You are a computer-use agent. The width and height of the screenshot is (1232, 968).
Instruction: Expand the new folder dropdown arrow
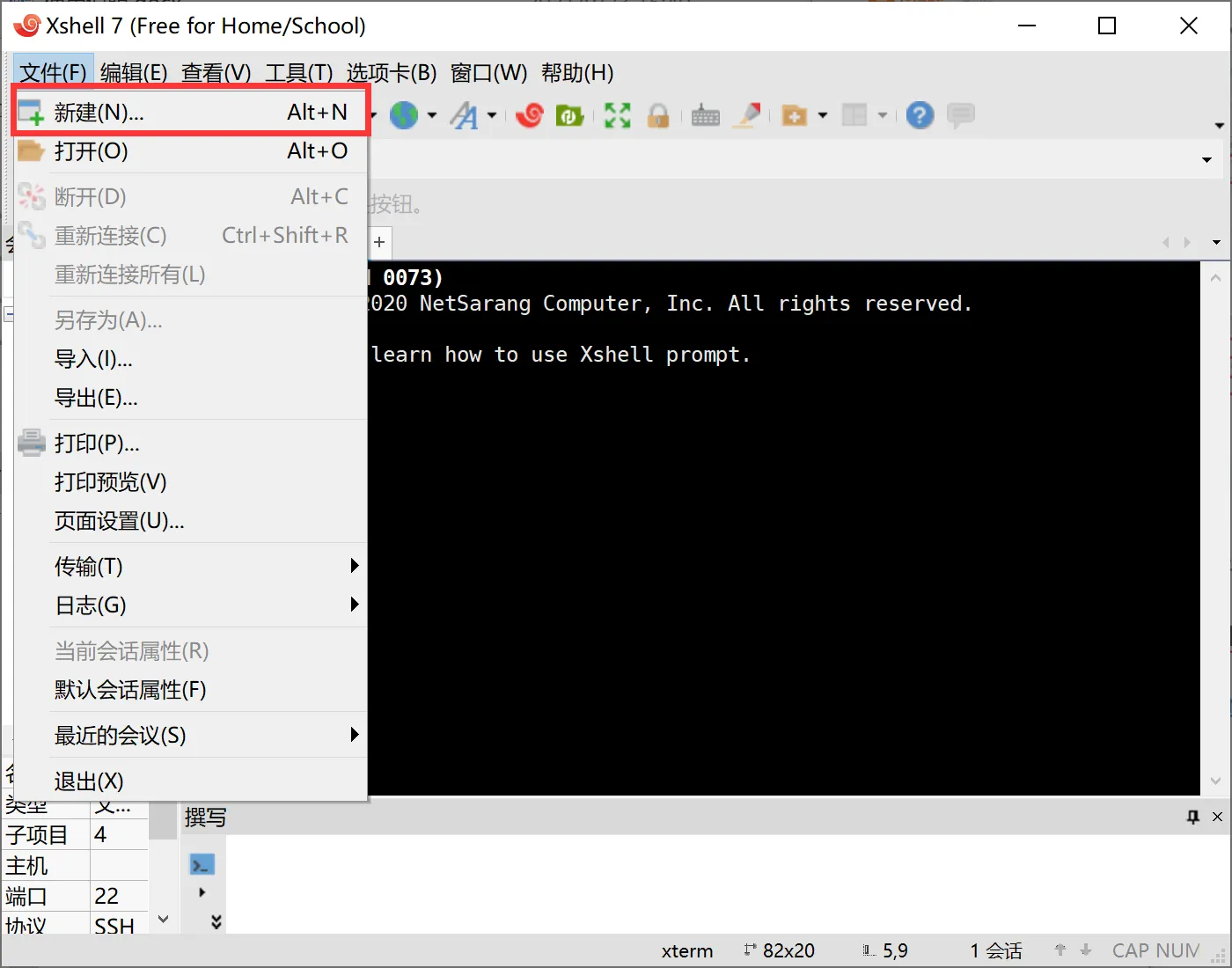coord(823,115)
